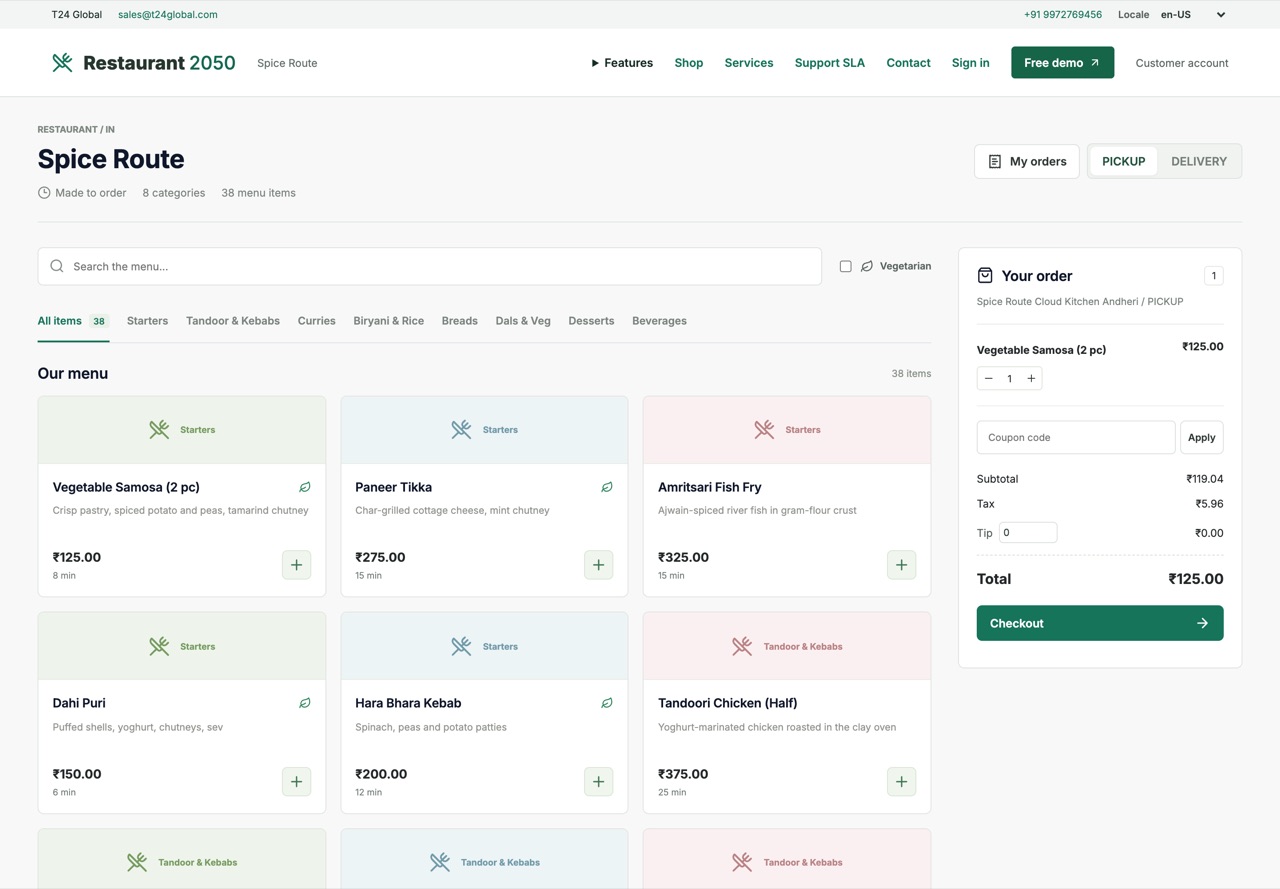Image resolution: width=1280 pixels, height=889 pixels.
Task: Open the Beverages category tab
Action: [659, 321]
